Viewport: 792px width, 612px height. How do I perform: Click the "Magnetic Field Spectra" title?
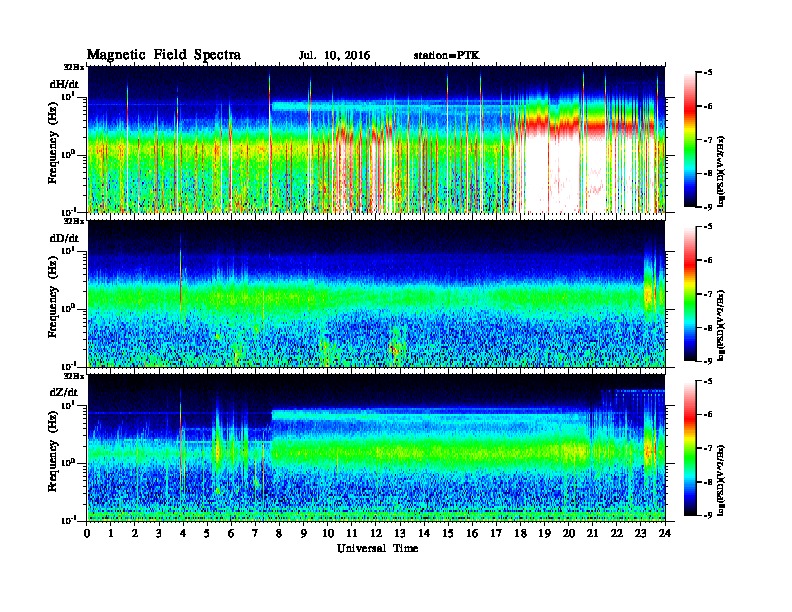[x=164, y=55]
